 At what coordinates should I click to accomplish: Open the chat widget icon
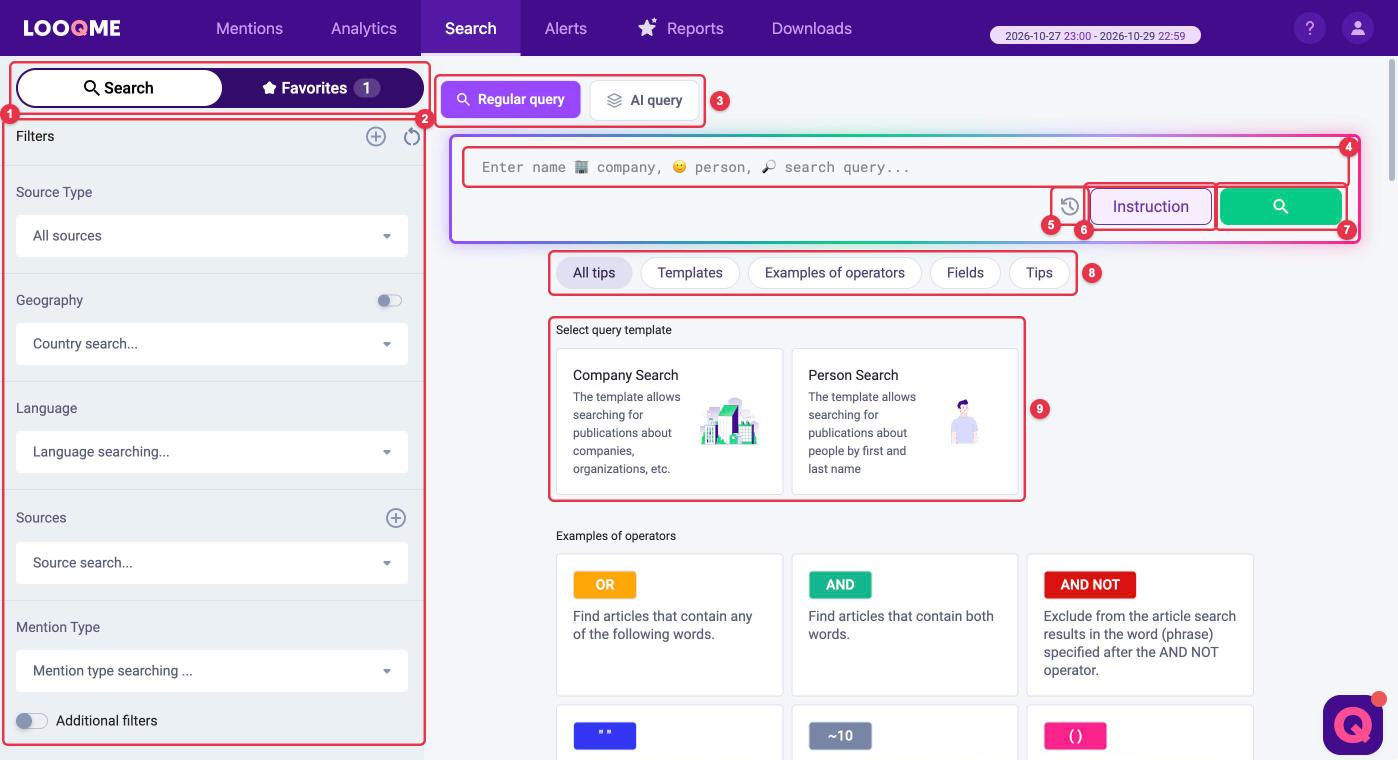(1352, 724)
